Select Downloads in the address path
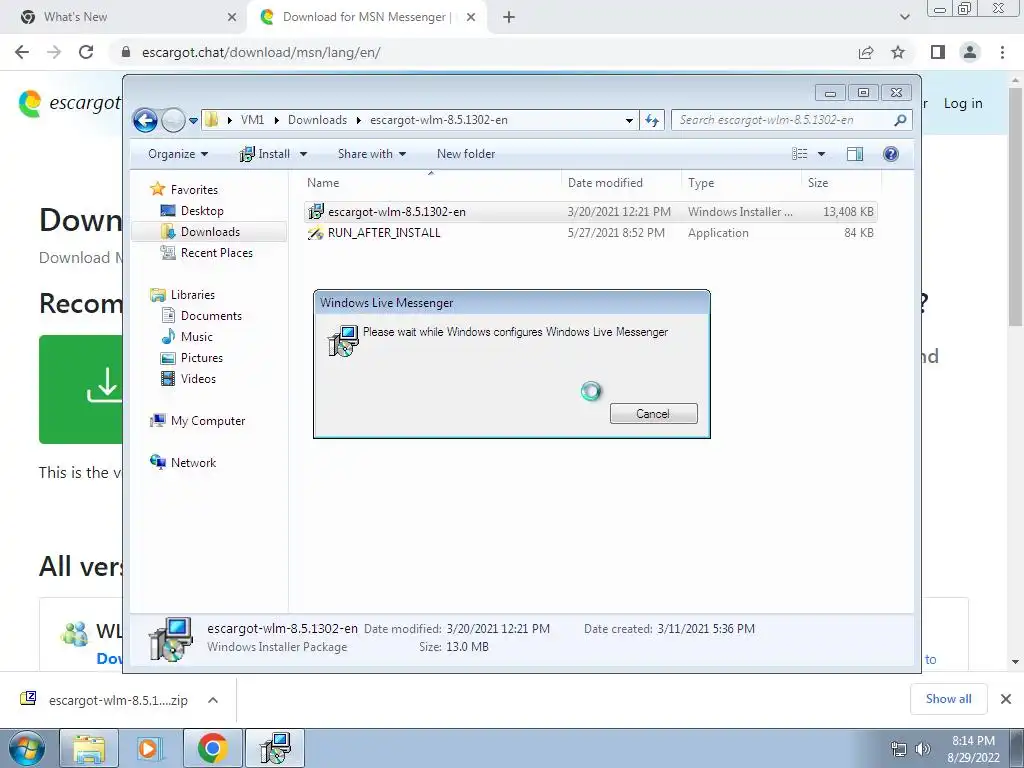This screenshot has height=768, width=1024. [x=317, y=120]
